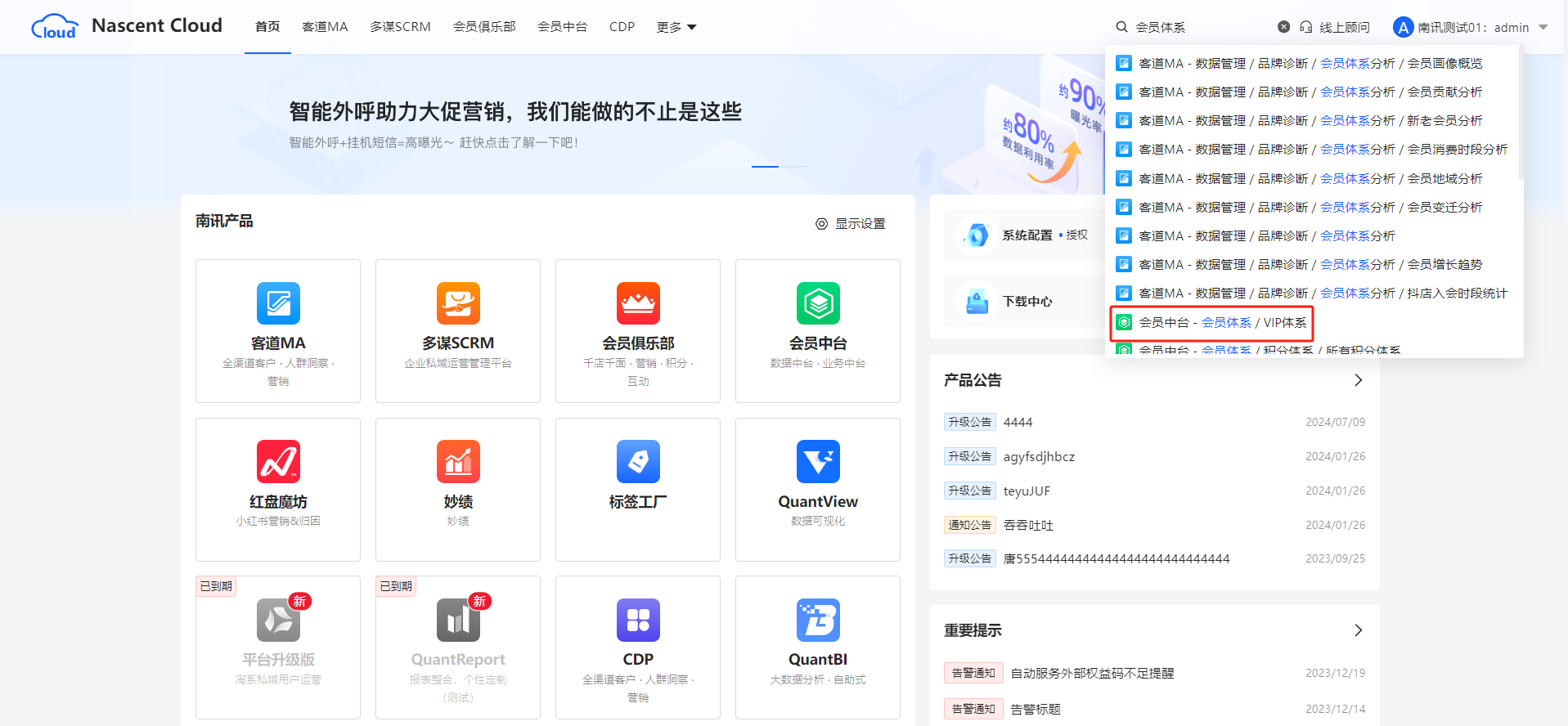Click the search results dropdown scrollbar

[x=1521, y=113]
